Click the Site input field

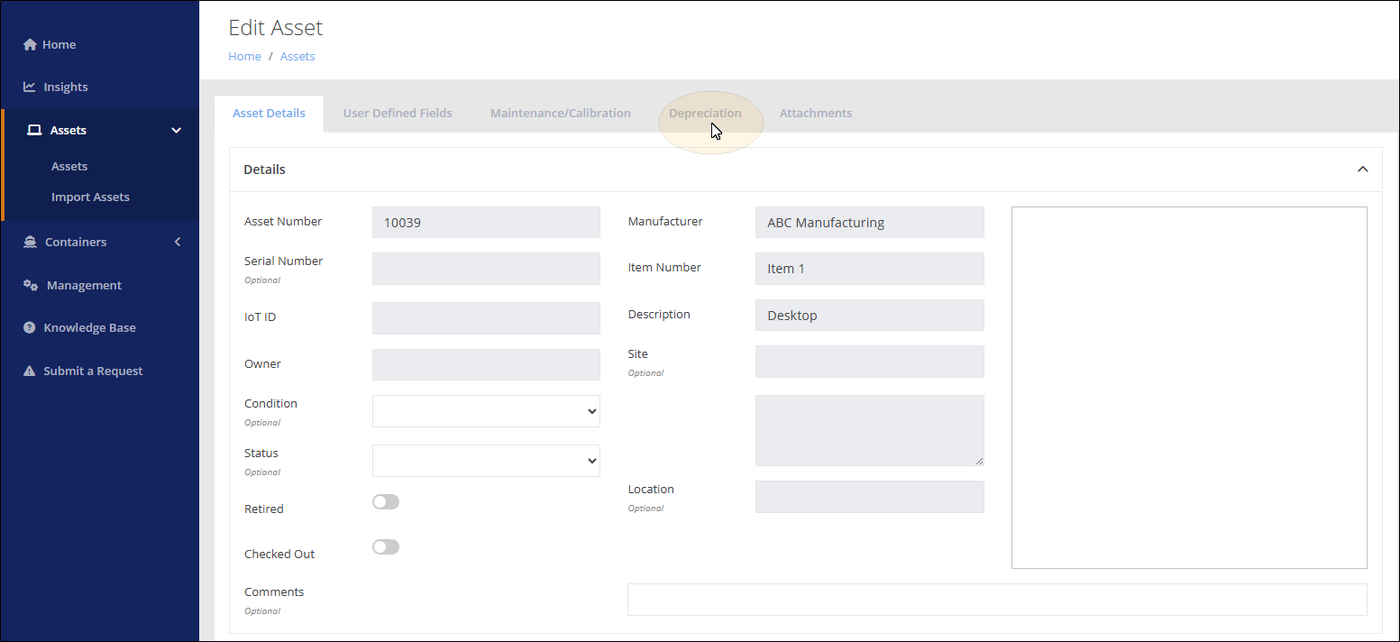(870, 361)
